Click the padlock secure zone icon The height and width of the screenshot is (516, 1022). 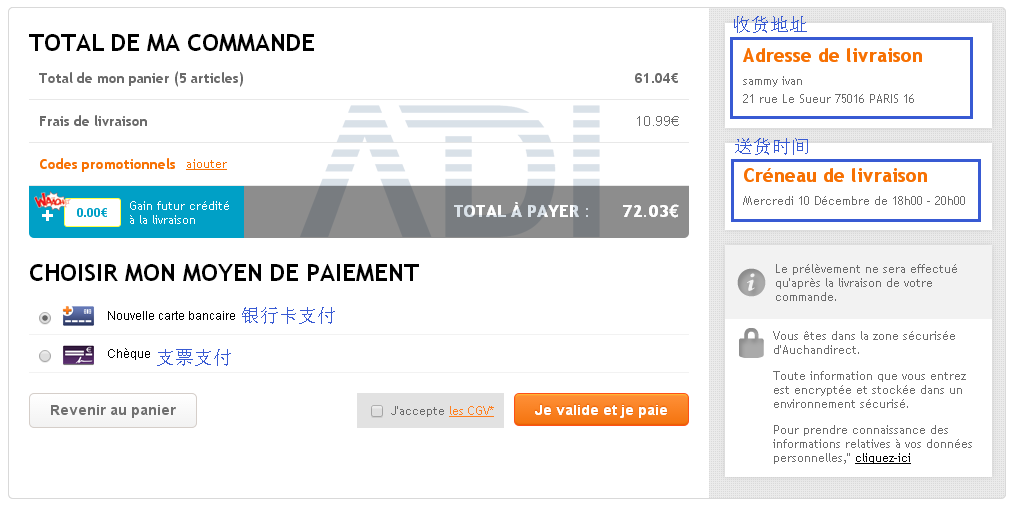751,343
